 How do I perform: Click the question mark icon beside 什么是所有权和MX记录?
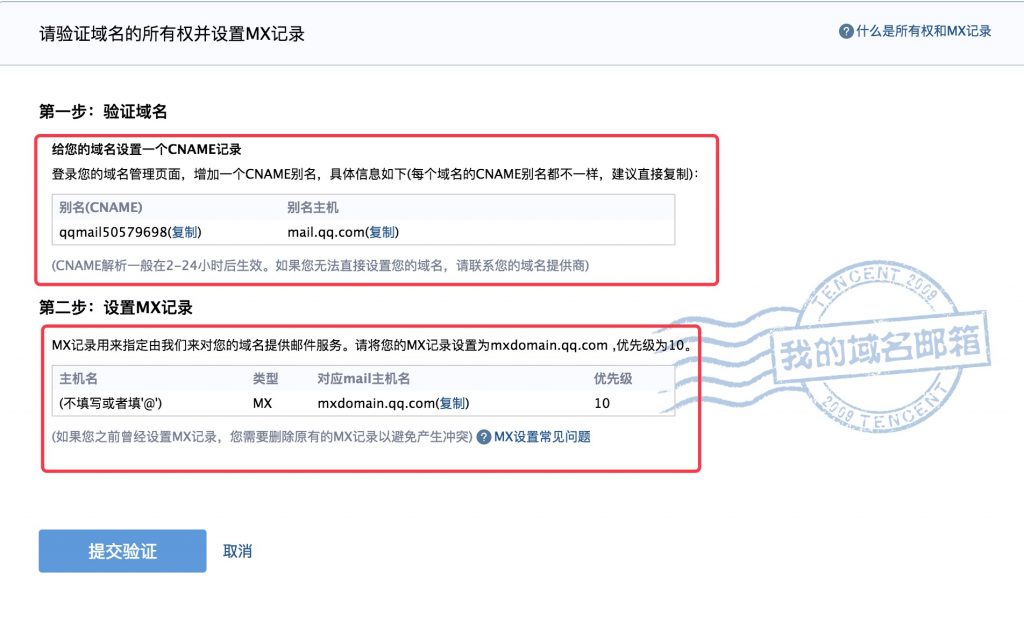pyautogui.click(x=846, y=31)
